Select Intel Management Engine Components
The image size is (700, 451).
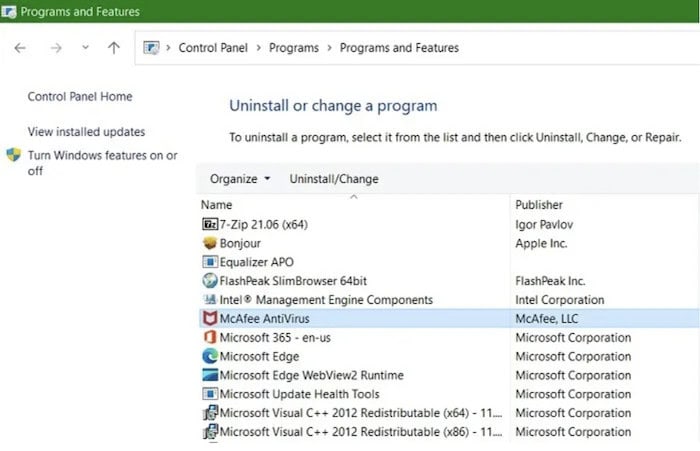coord(326,299)
